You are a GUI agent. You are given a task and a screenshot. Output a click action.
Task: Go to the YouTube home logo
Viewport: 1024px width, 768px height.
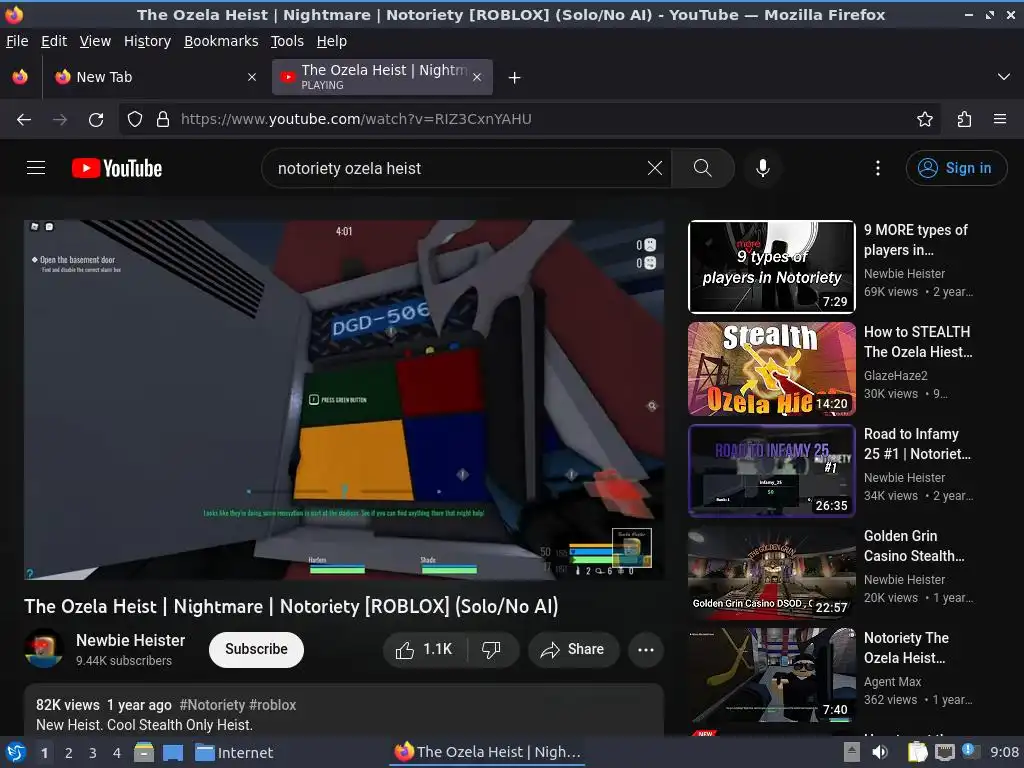(117, 168)
